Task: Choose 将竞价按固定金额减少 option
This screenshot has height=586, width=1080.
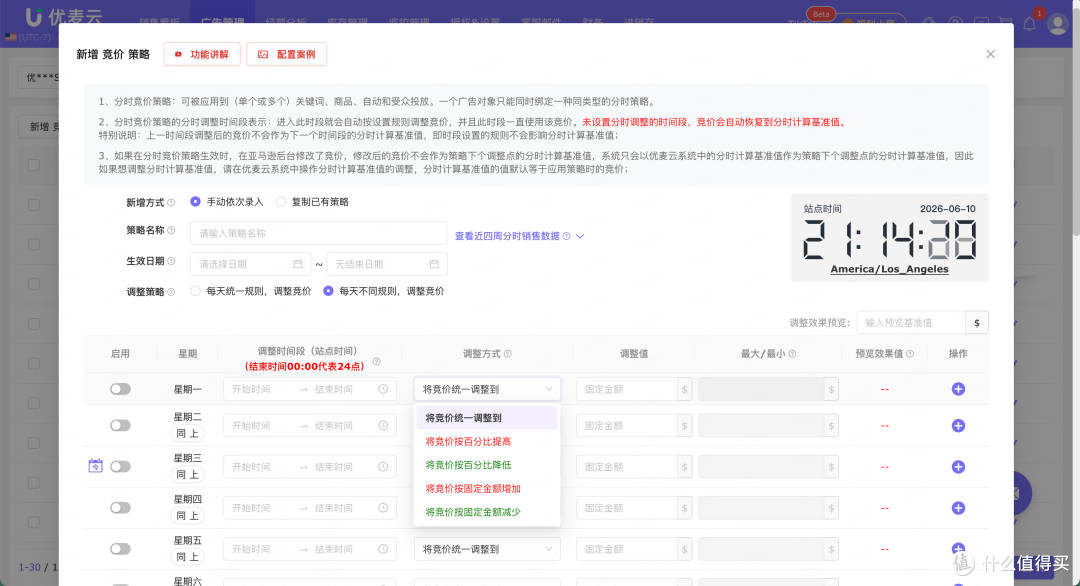Action: 487,512
